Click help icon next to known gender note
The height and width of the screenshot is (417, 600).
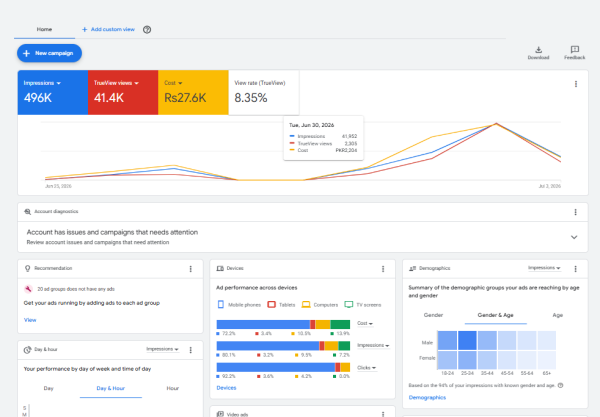(560, 385)
